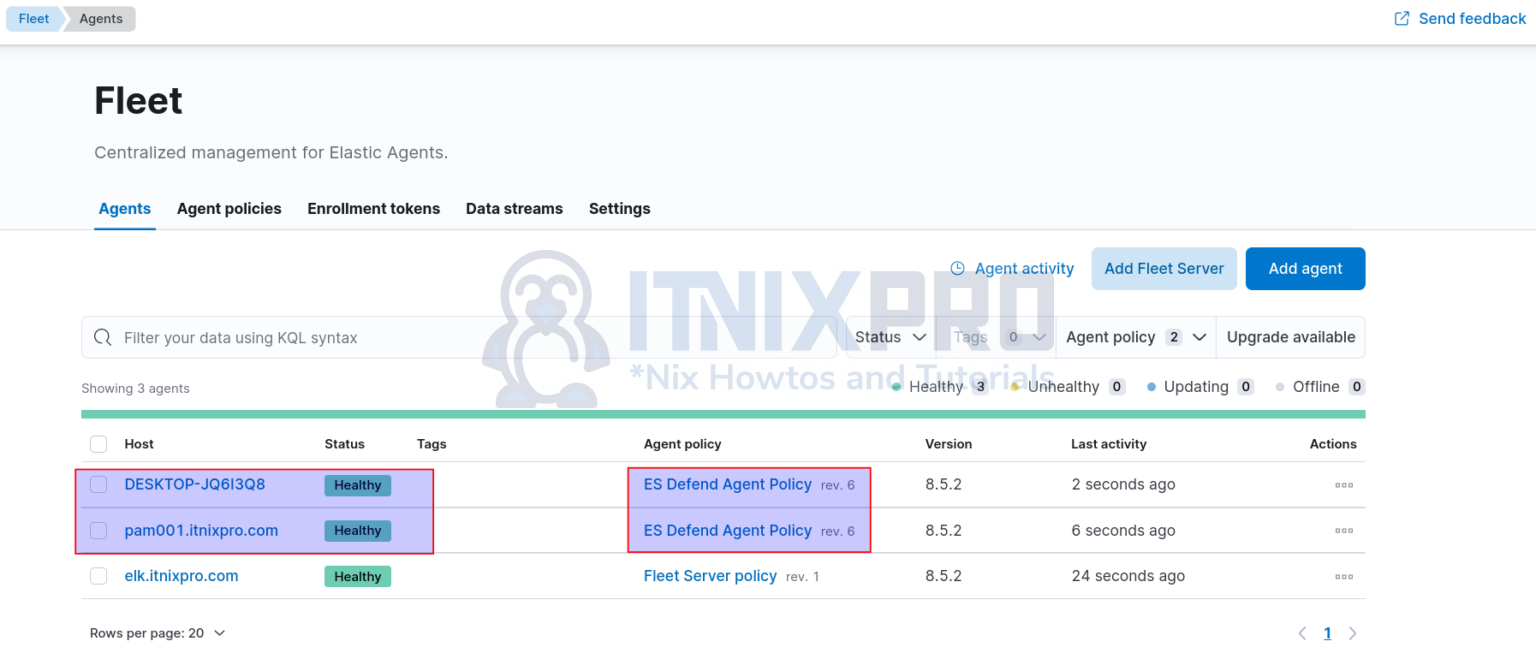
Task: Click the green health progress bar
Action: click(x=722, y=413)
